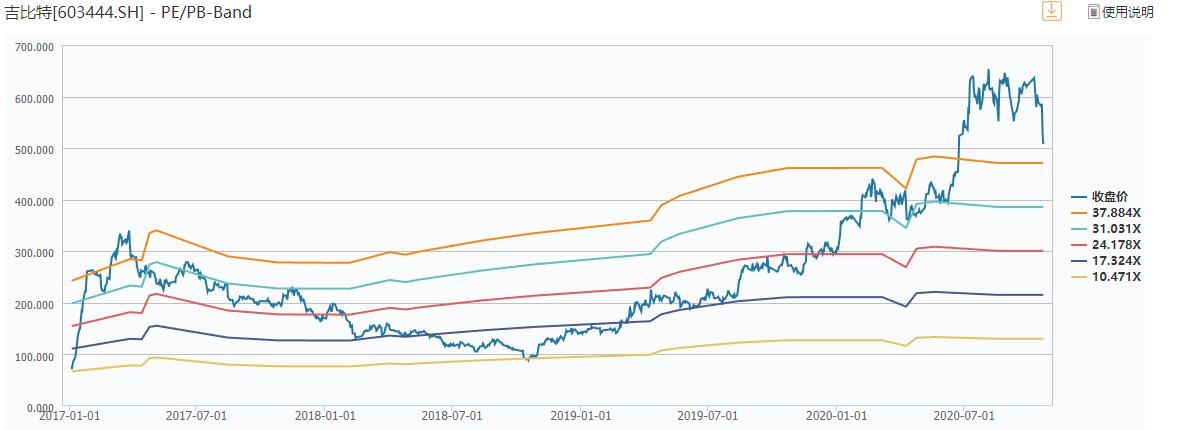The height and width of the screenshot is (430, 1191).
Task: Click the orange 37.884X legend line marker
Action: click(1079, 213)
